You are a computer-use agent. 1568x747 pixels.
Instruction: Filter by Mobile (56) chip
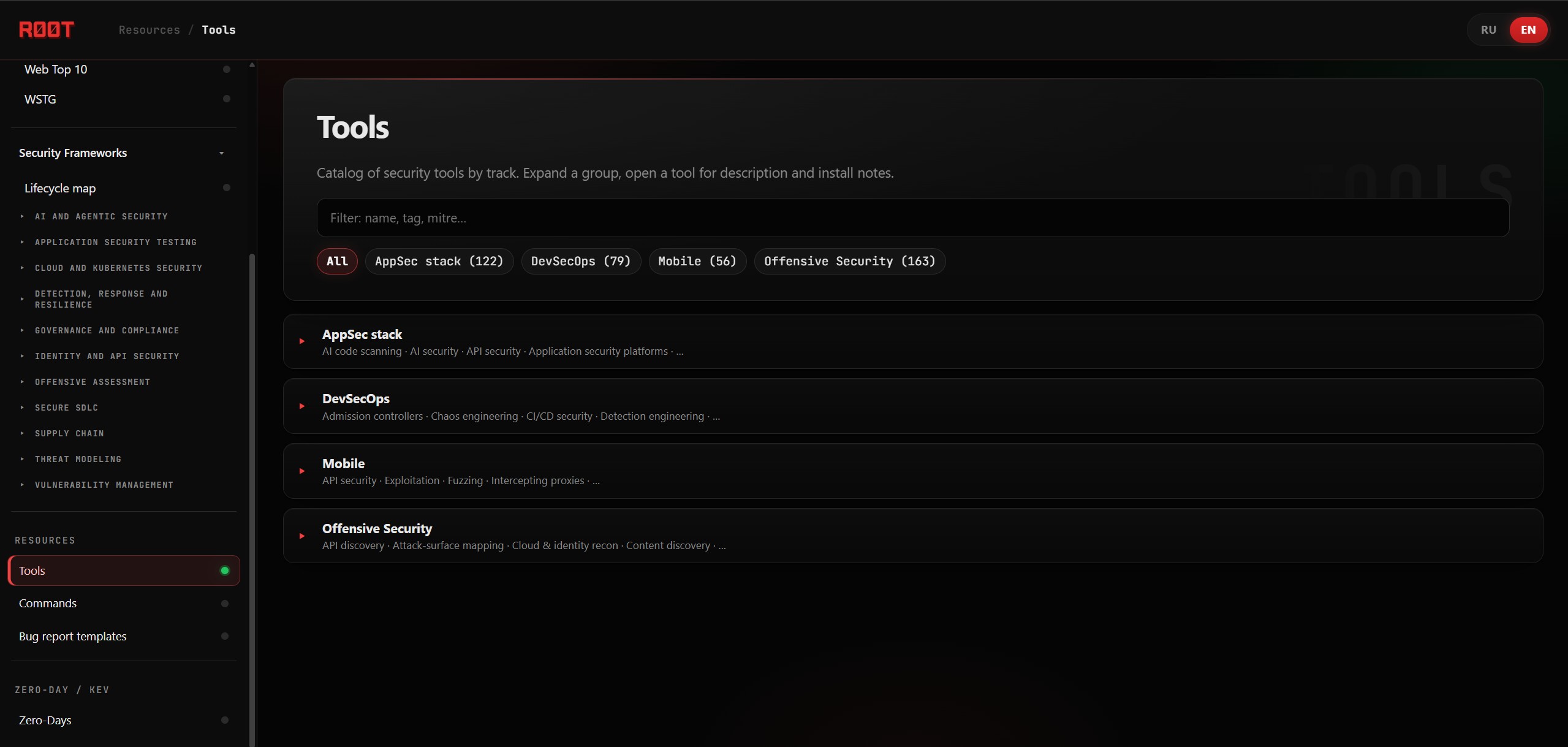pos(697,261)
